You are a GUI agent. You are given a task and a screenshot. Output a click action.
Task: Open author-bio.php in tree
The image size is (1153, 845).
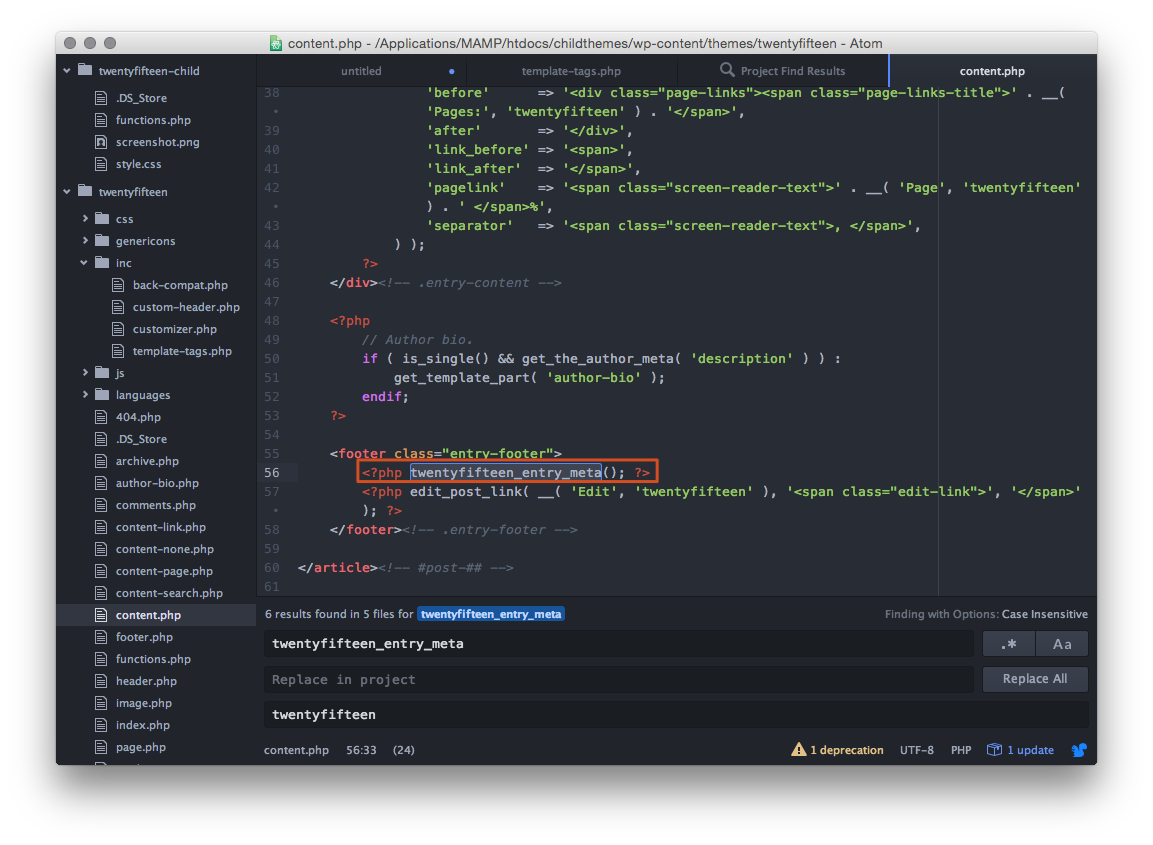coord(157,483)
